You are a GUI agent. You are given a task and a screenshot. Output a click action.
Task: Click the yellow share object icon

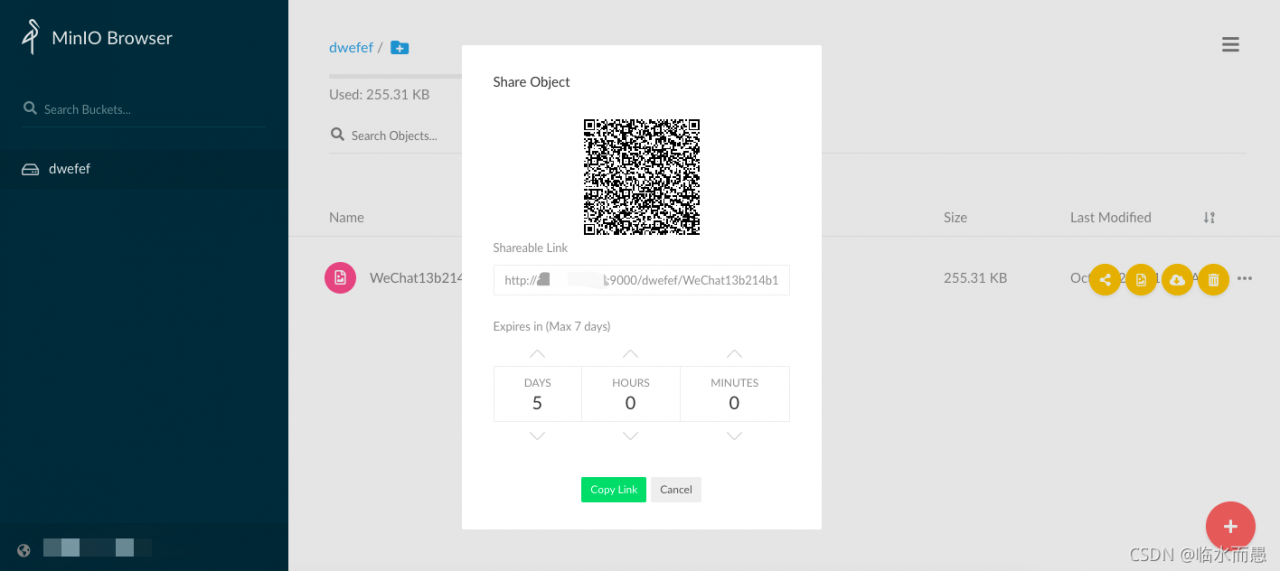[1105, 280]
